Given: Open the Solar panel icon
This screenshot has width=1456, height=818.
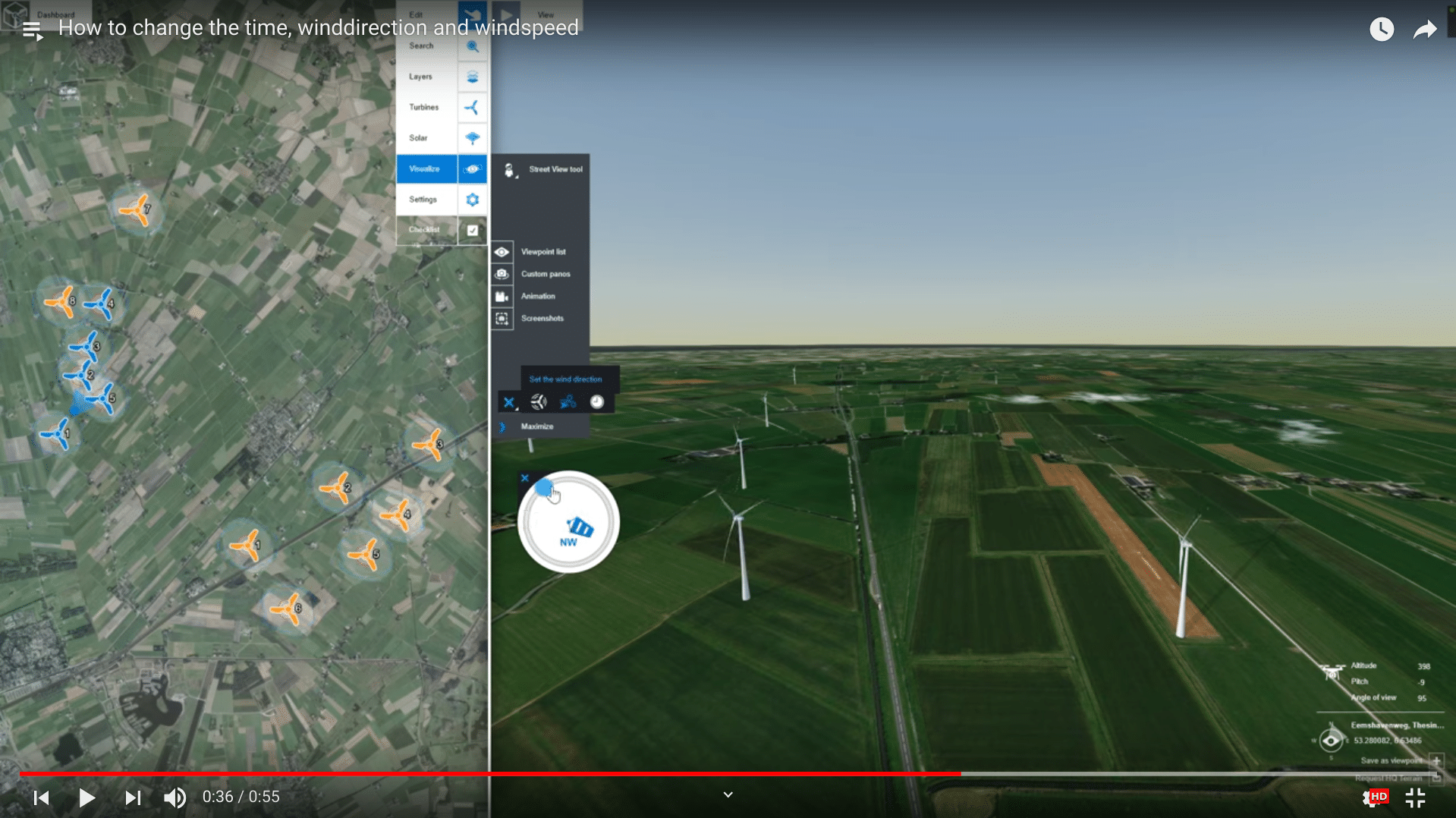Looking at the screenshot, I should pos(472,138).
